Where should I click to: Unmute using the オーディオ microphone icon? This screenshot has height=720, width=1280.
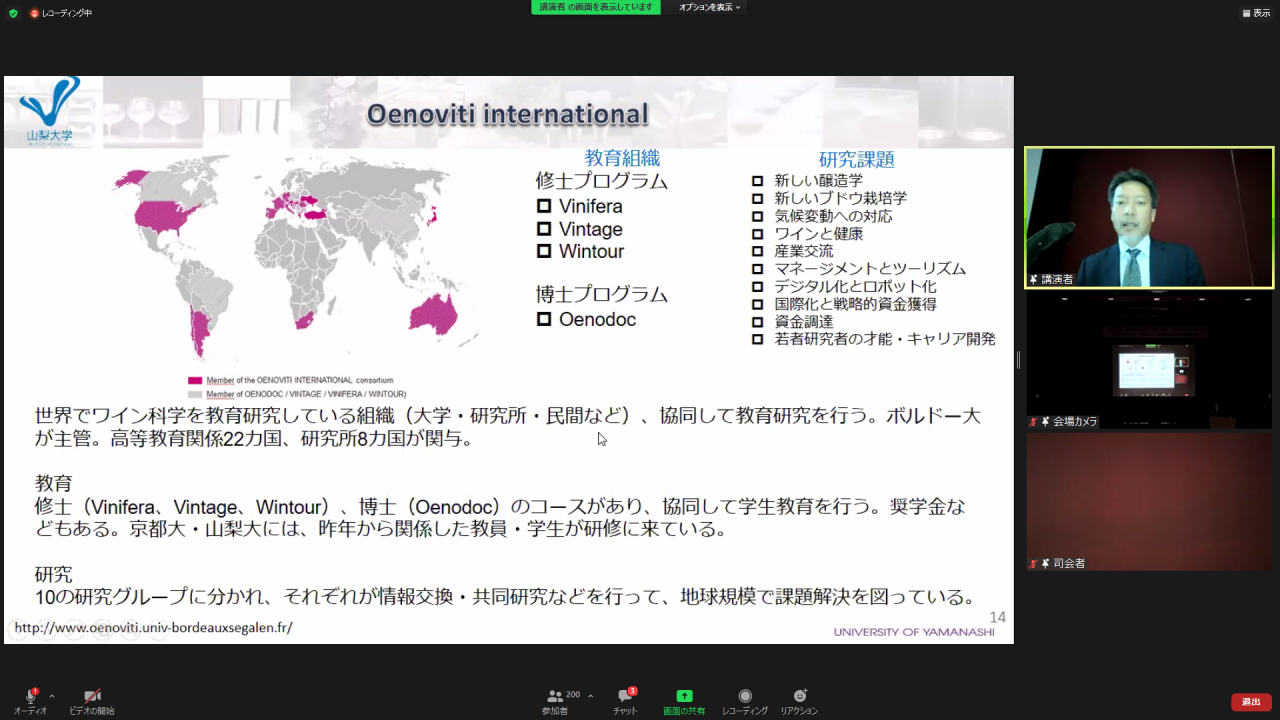pyautogui.click(x=30, y=696)
